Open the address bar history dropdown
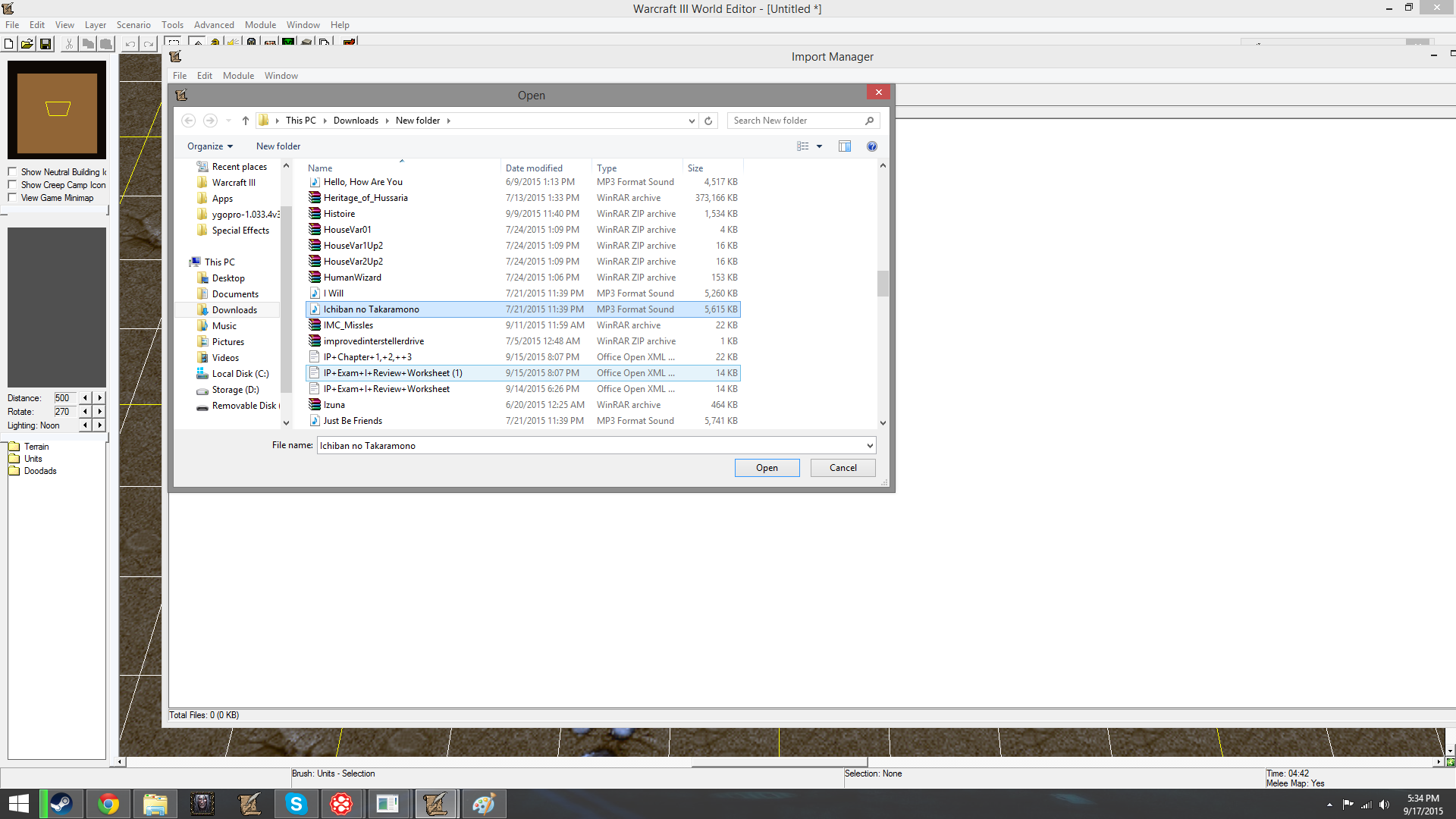This screenshot has height=819, width=1456. pos(692,121)
